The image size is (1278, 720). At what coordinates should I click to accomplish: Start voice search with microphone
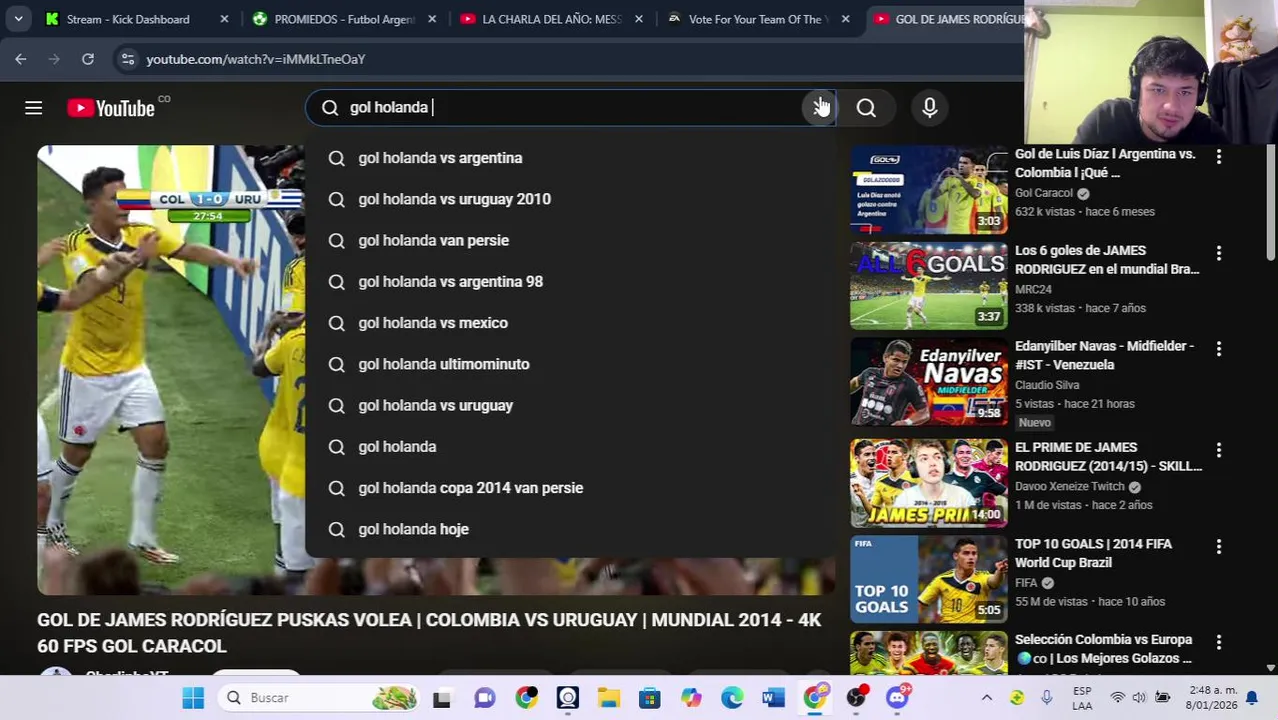(x=929, y=108)
